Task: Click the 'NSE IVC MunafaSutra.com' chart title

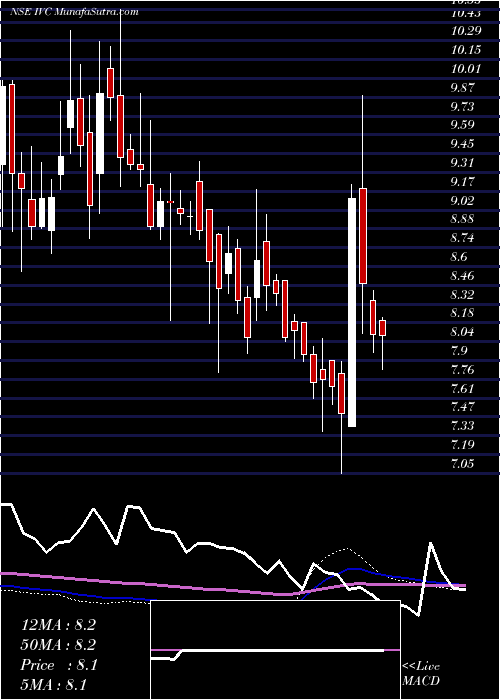Action: coord(74,12)
